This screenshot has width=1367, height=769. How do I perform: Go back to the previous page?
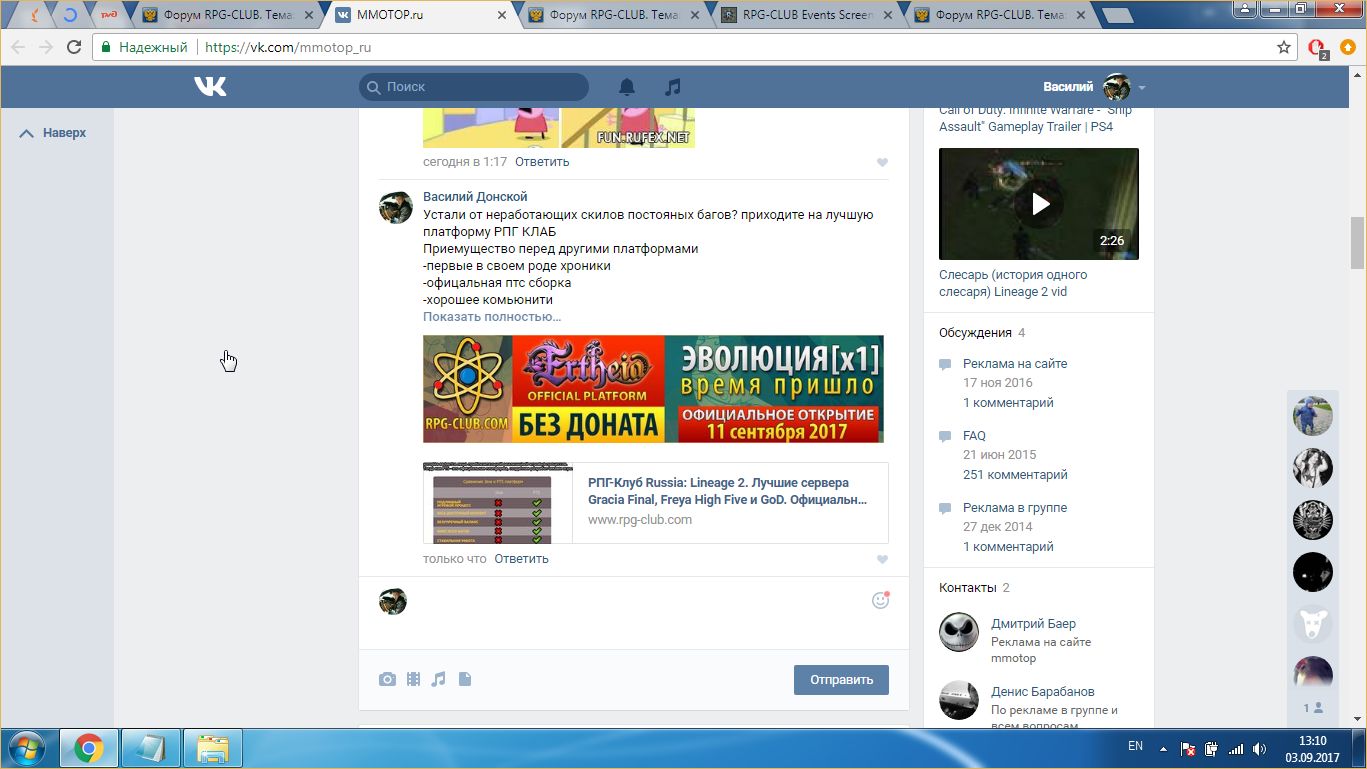18,47
